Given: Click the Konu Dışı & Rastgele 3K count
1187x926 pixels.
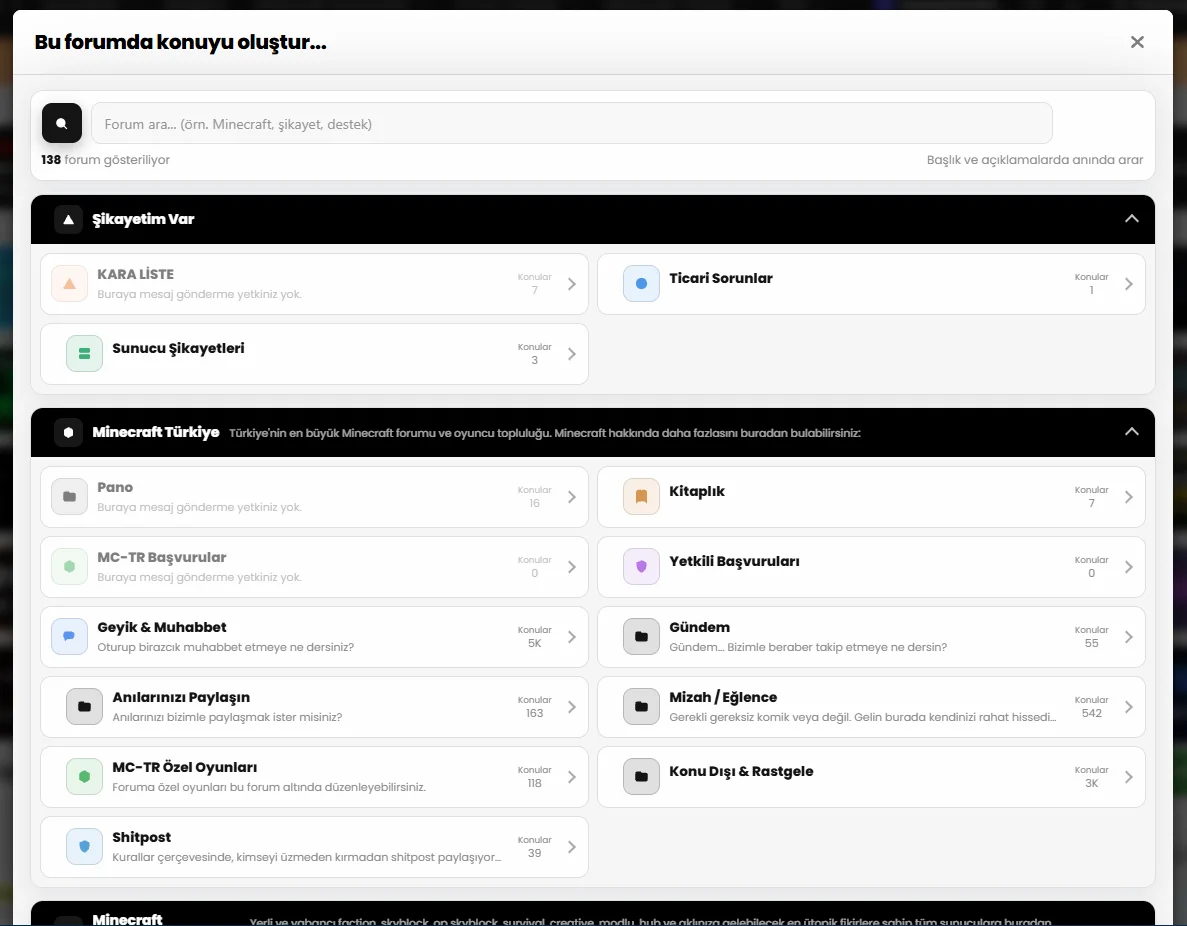Looking at the screenshot, I should click(x=1092, y=783).
